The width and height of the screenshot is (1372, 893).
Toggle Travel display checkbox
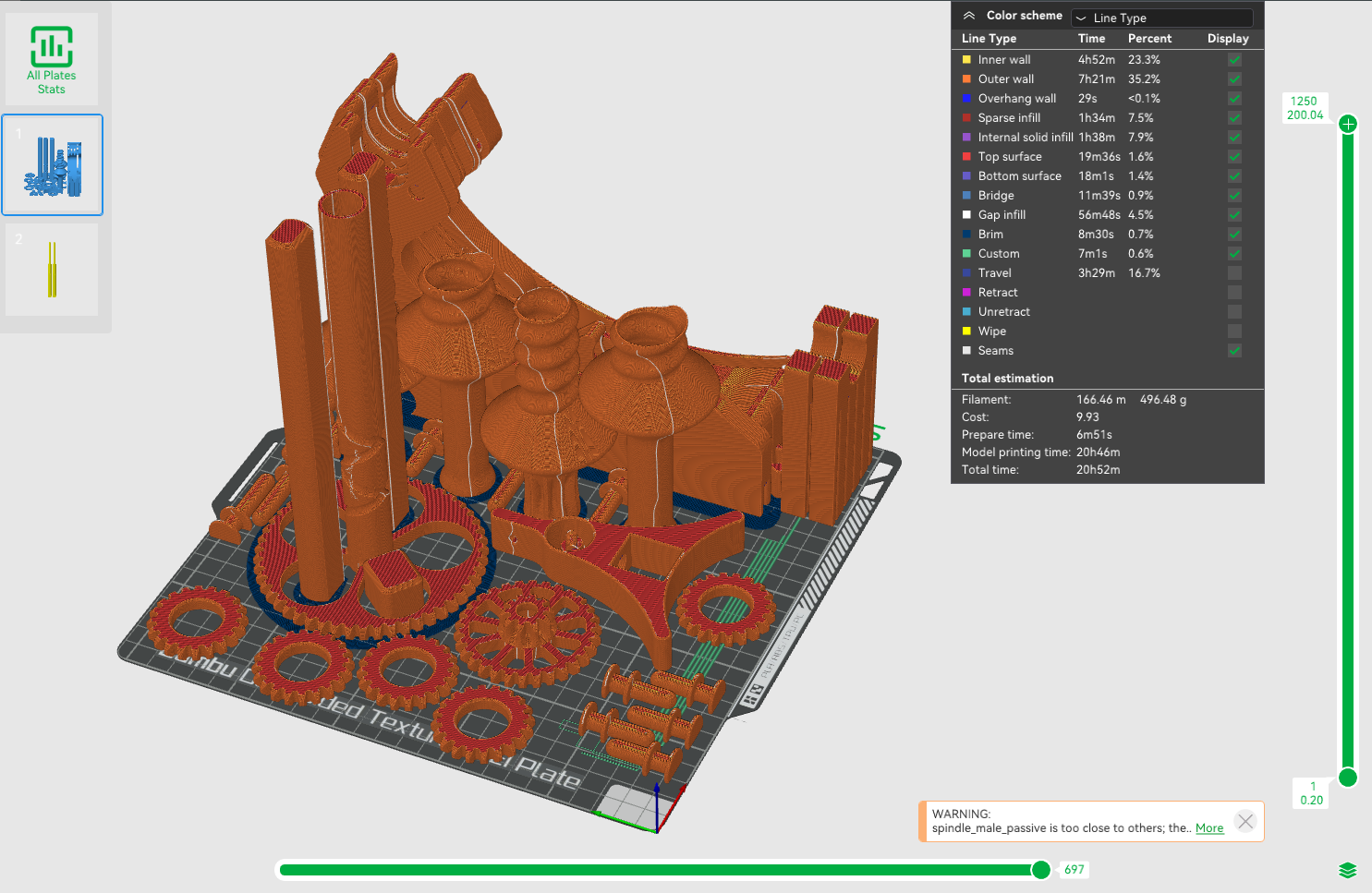coord(1234,273)
